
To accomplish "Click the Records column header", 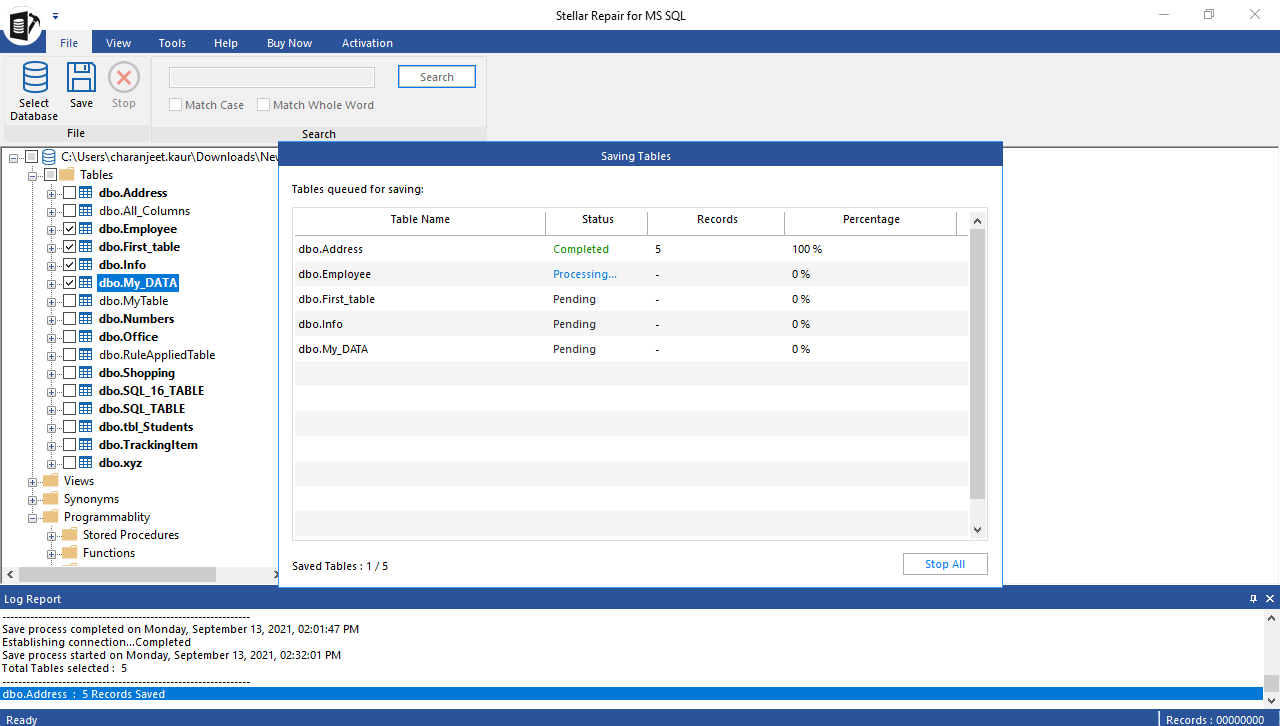I will tap(717, 220).
